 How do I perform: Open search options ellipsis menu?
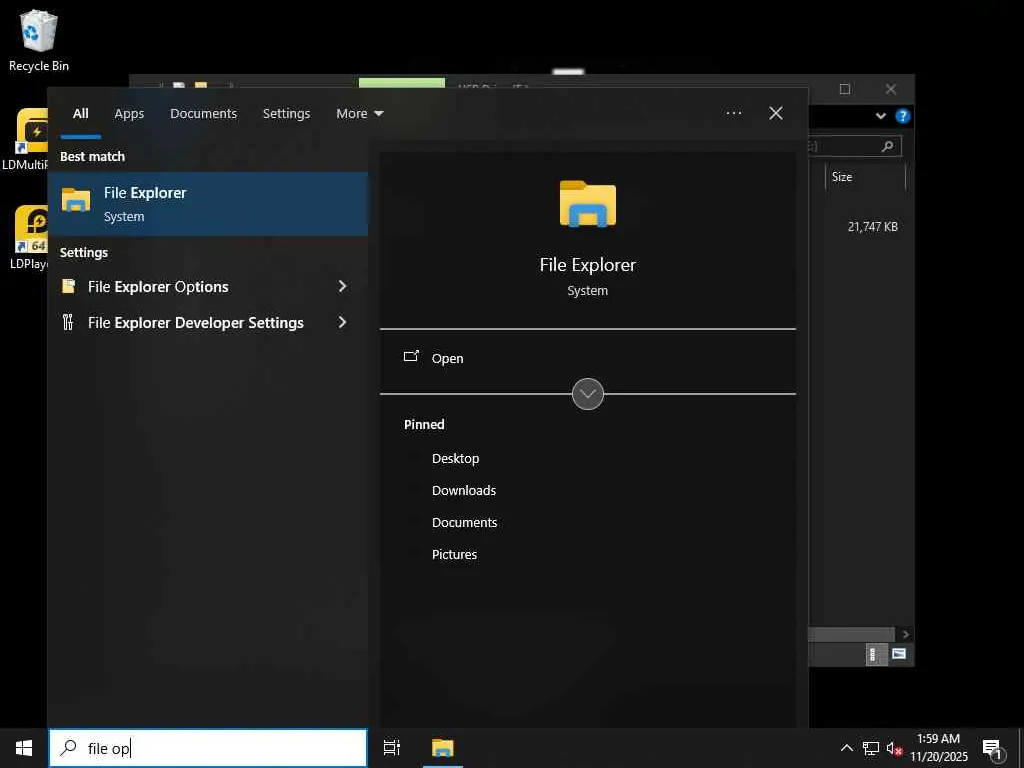pos(733,113)
